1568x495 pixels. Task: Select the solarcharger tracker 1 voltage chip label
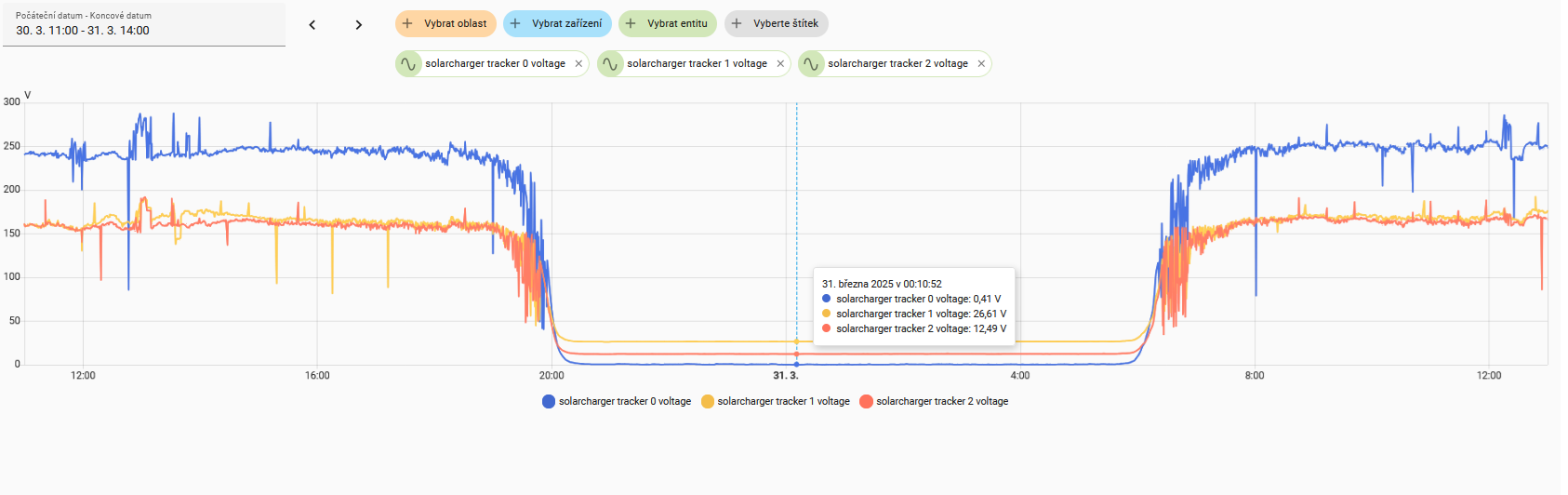click(x=697, y=64)
